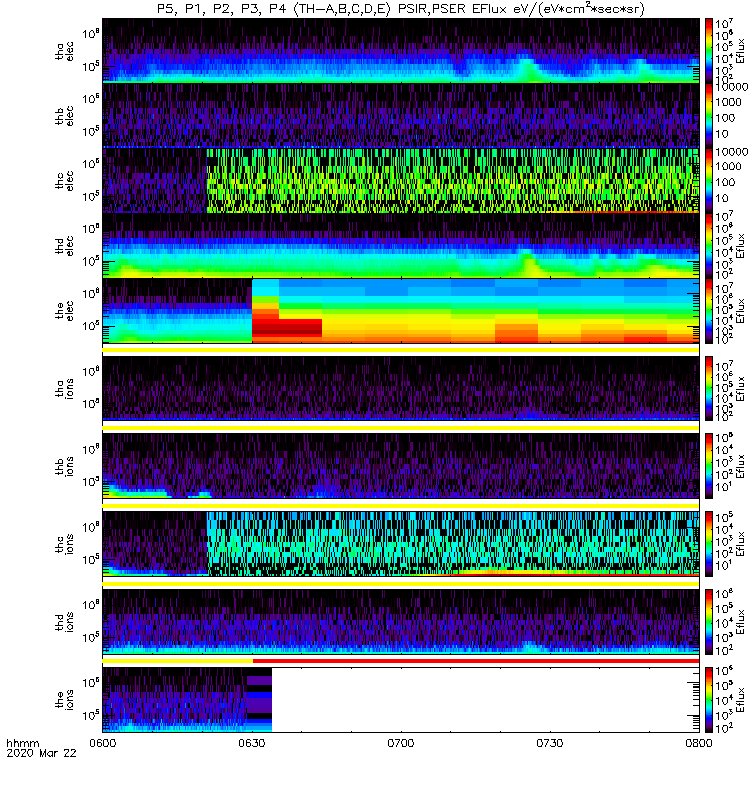Click the red status bar above the ions panel
This screenshot has height=800, width=750.
coord(476,661)
